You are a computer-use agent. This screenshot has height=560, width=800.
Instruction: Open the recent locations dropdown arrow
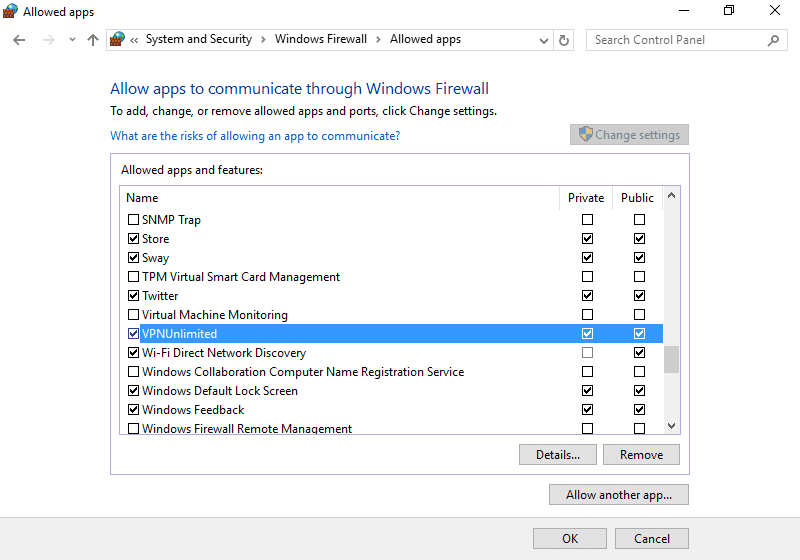point(72,40)
